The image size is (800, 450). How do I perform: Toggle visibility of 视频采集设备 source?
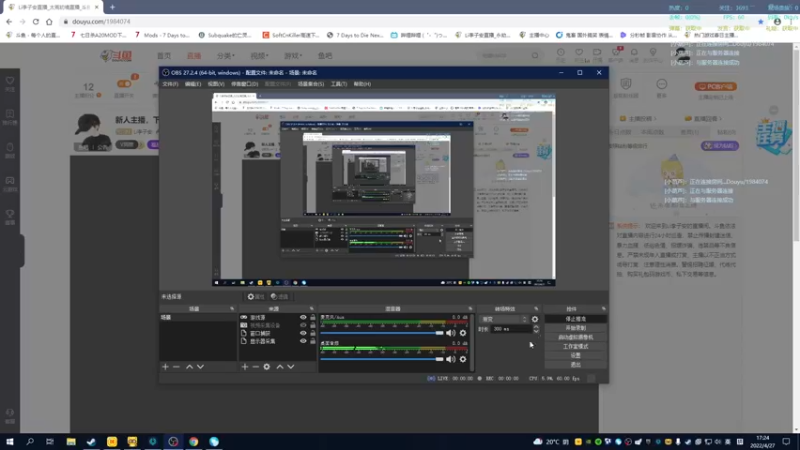(x=303, y=325)
